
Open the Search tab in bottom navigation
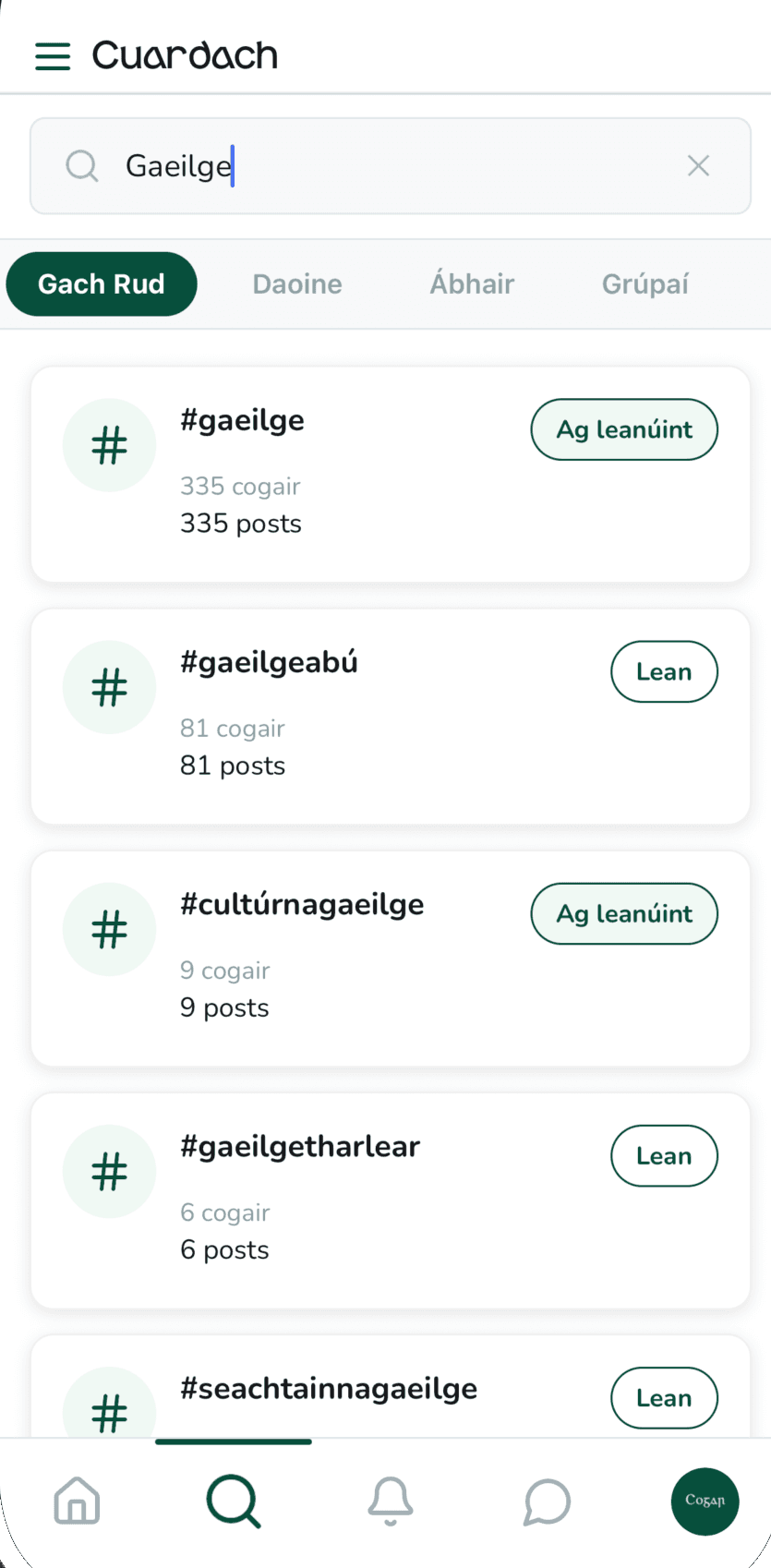click(x=234, y=1501)
